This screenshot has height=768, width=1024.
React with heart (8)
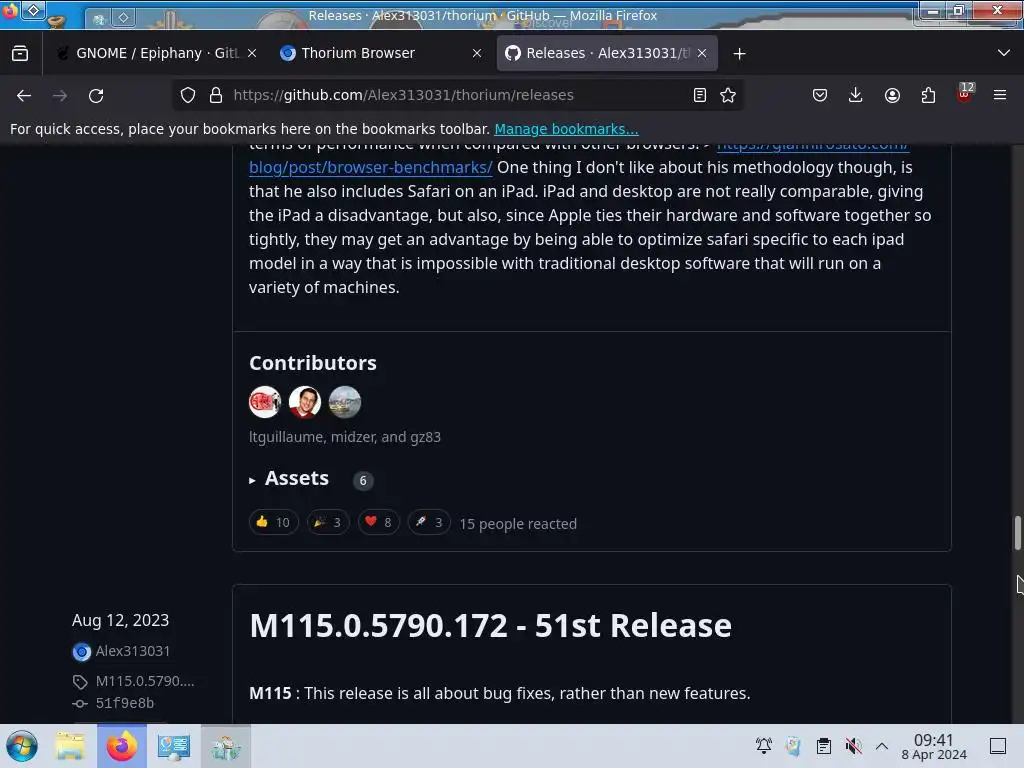coord(378,522)
